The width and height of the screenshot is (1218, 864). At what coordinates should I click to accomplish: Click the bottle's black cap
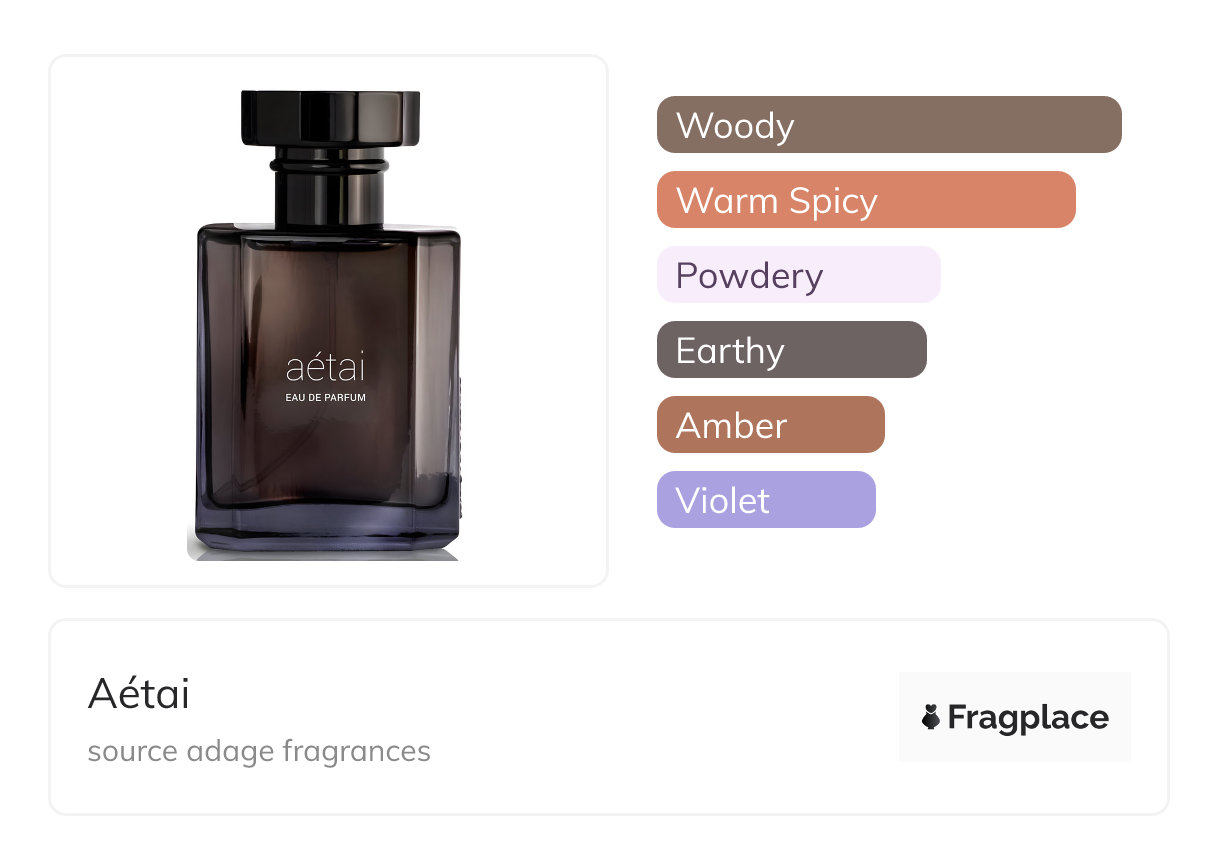coord(330,118)
